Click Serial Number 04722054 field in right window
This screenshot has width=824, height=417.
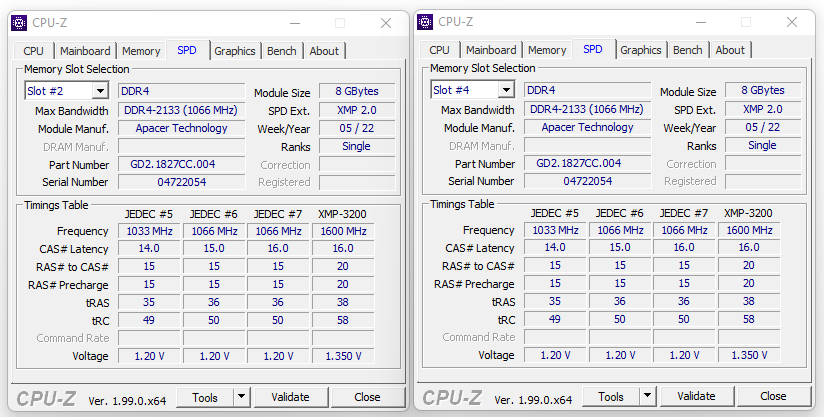tap(588, 181)
